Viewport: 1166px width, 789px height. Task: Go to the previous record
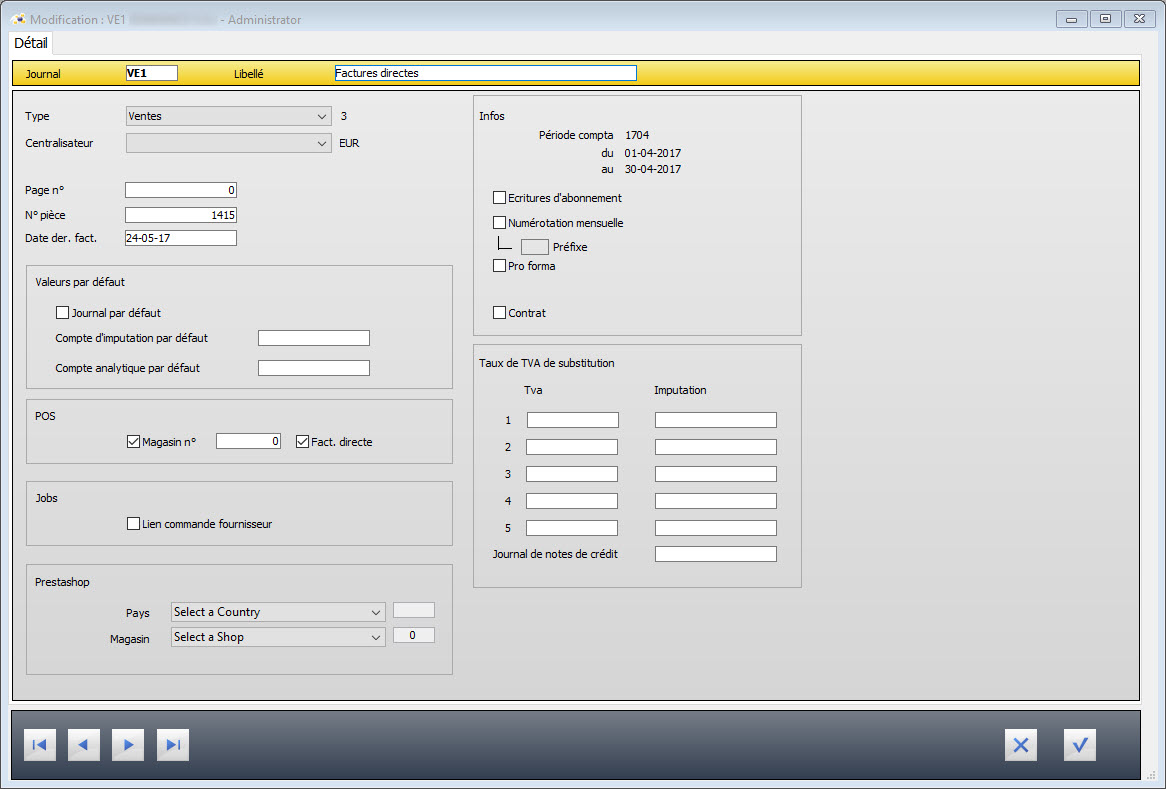(x=84, y=745)
